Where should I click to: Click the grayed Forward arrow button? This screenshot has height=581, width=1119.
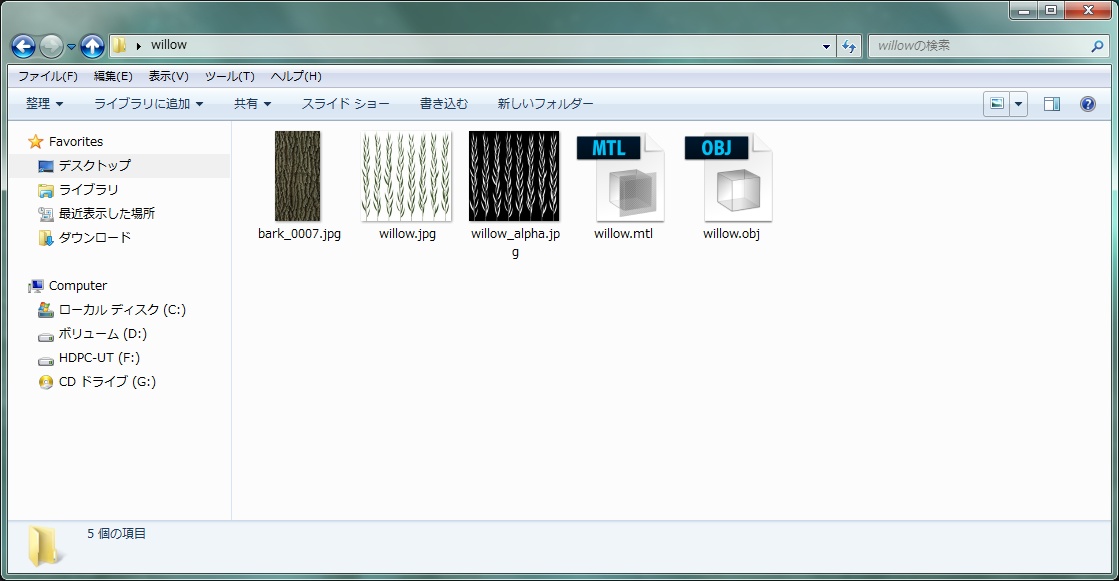pyautogui.click(x=51, y=46)
